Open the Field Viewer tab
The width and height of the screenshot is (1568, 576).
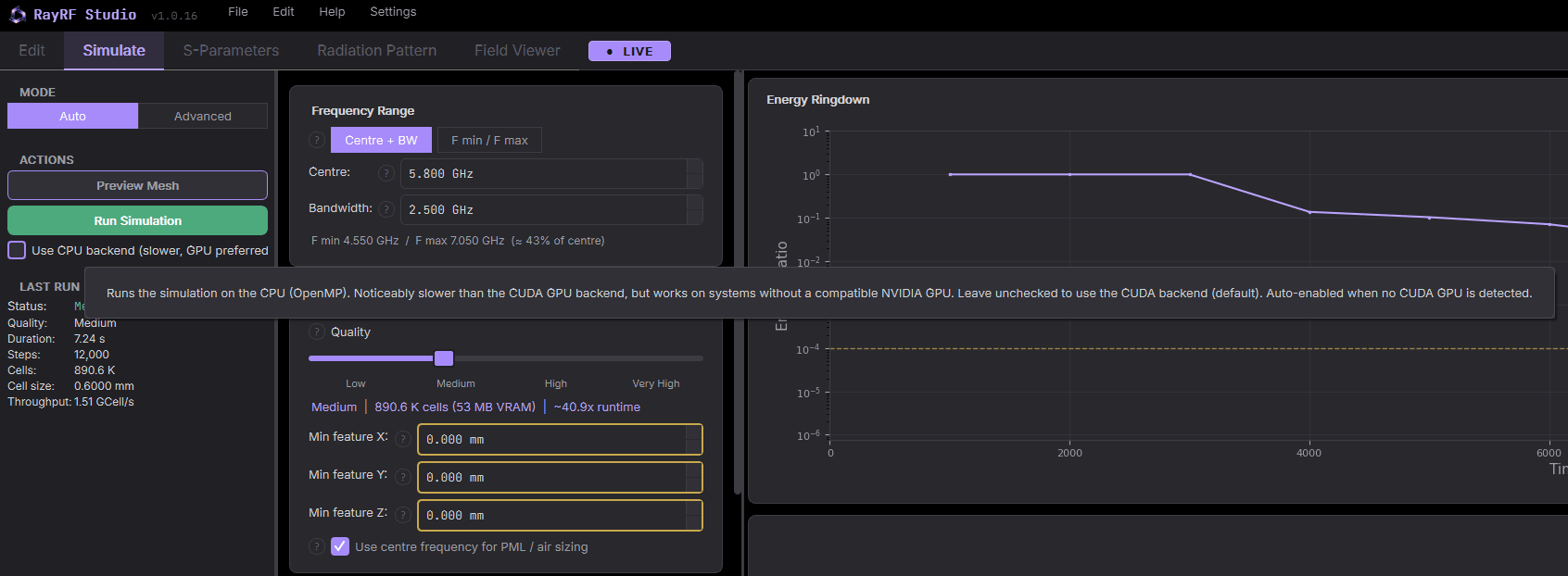coord(517,51)
